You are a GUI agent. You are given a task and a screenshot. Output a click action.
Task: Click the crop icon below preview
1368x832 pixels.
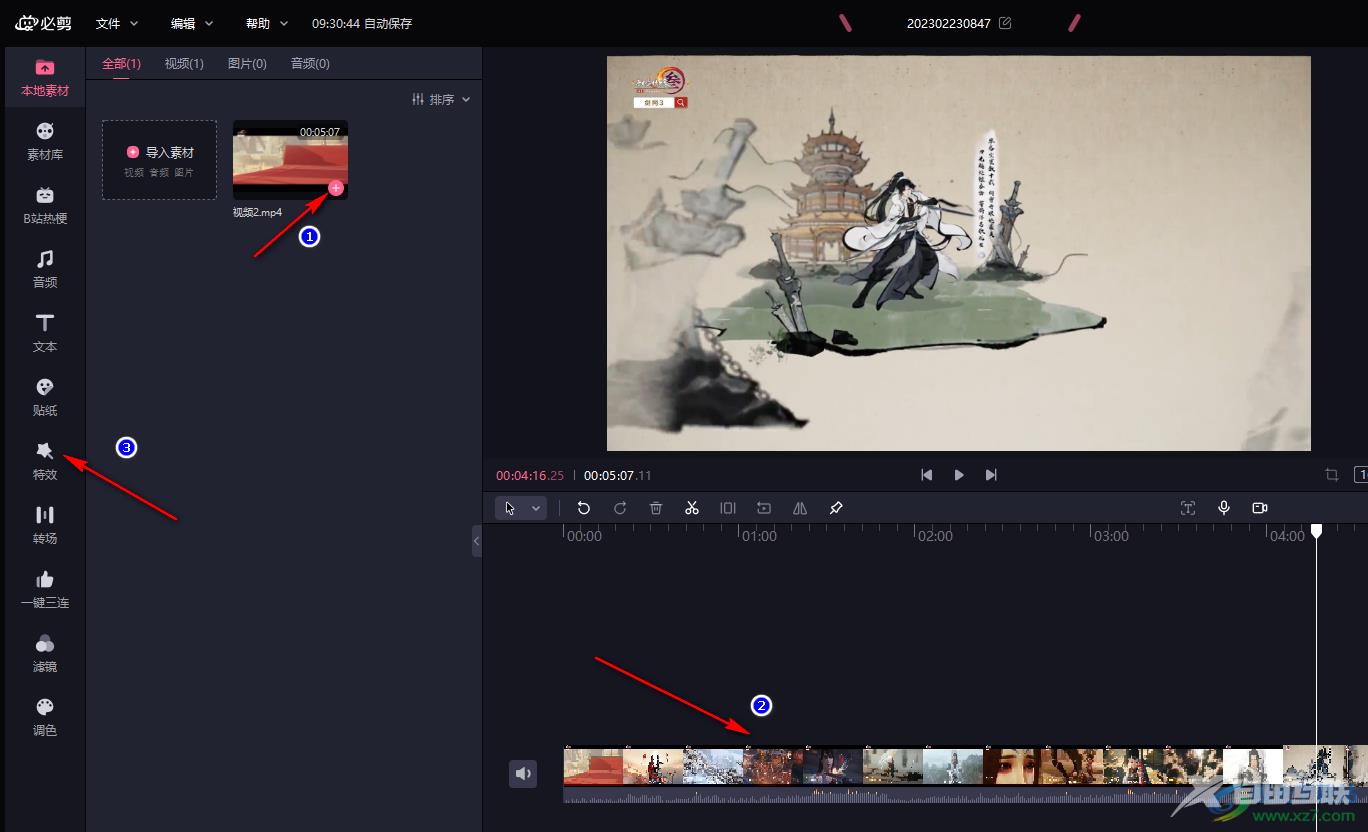1332,475
